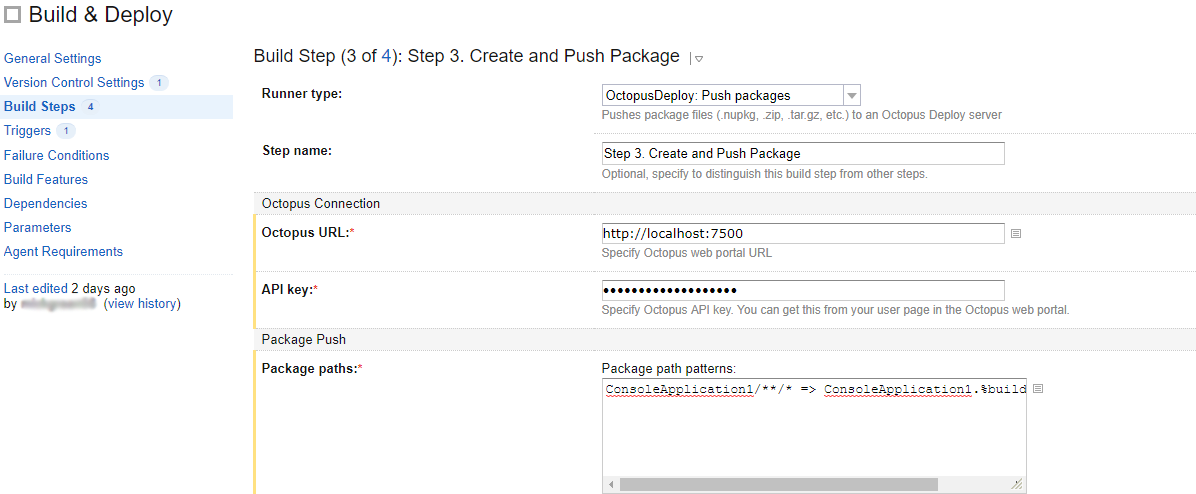Open Version Control Settings page

[x=74, y=82]
